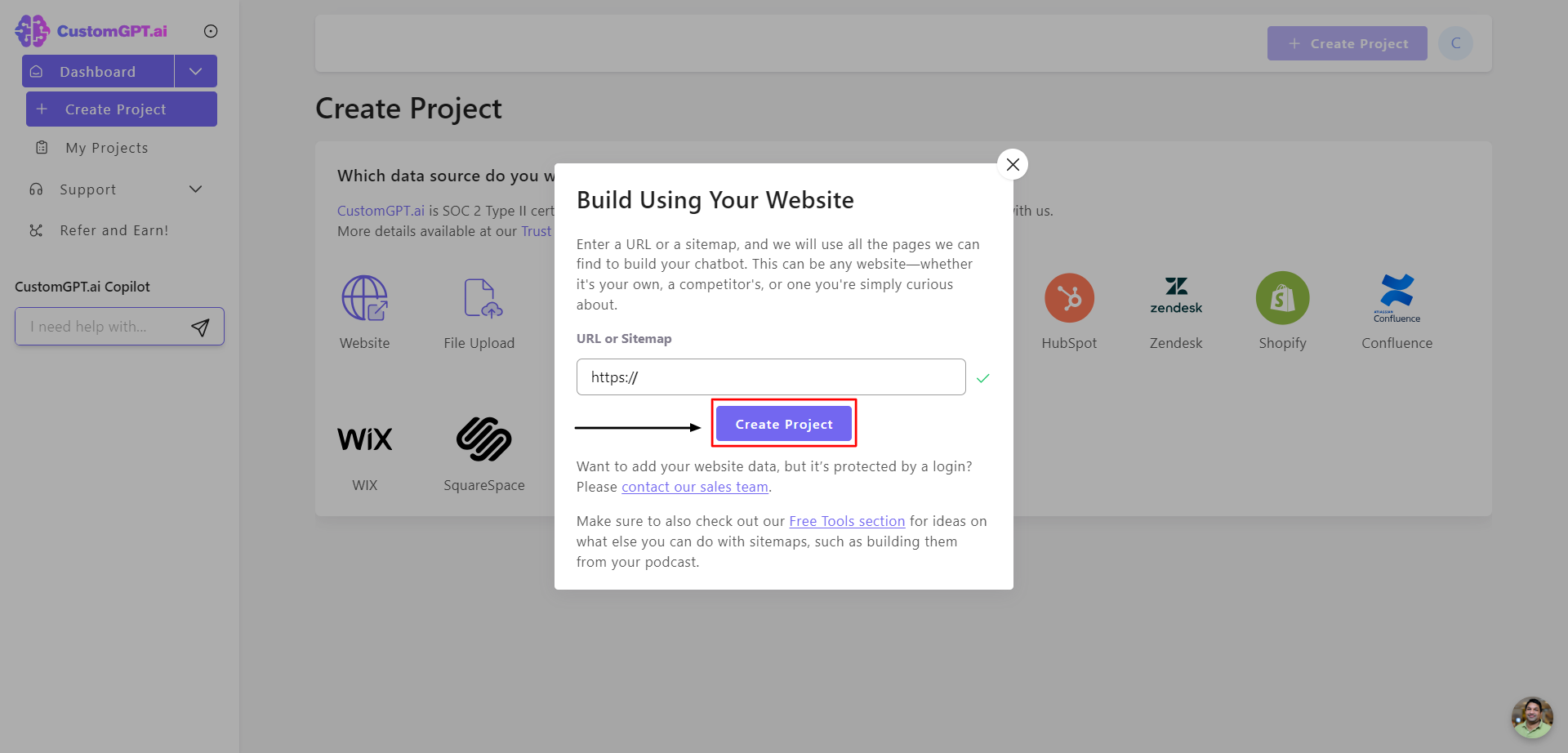Click the green checkmark beside URL field
The image size is (1568, 753).
click(x=983, y=378)
